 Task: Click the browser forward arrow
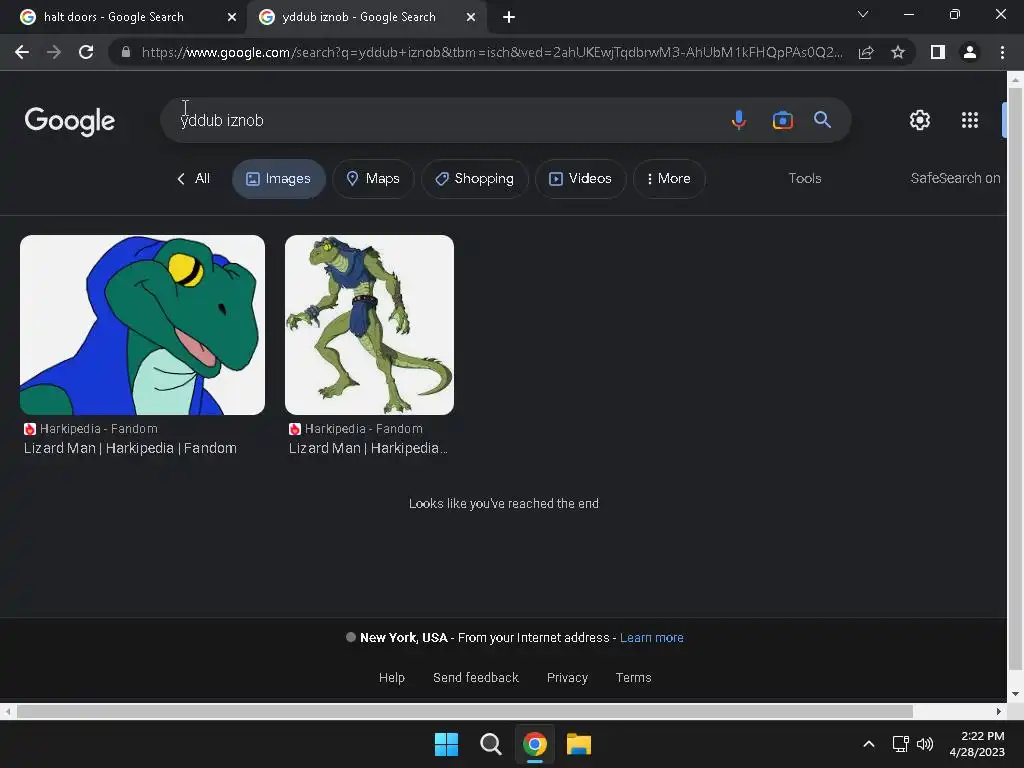click(54, 52)
